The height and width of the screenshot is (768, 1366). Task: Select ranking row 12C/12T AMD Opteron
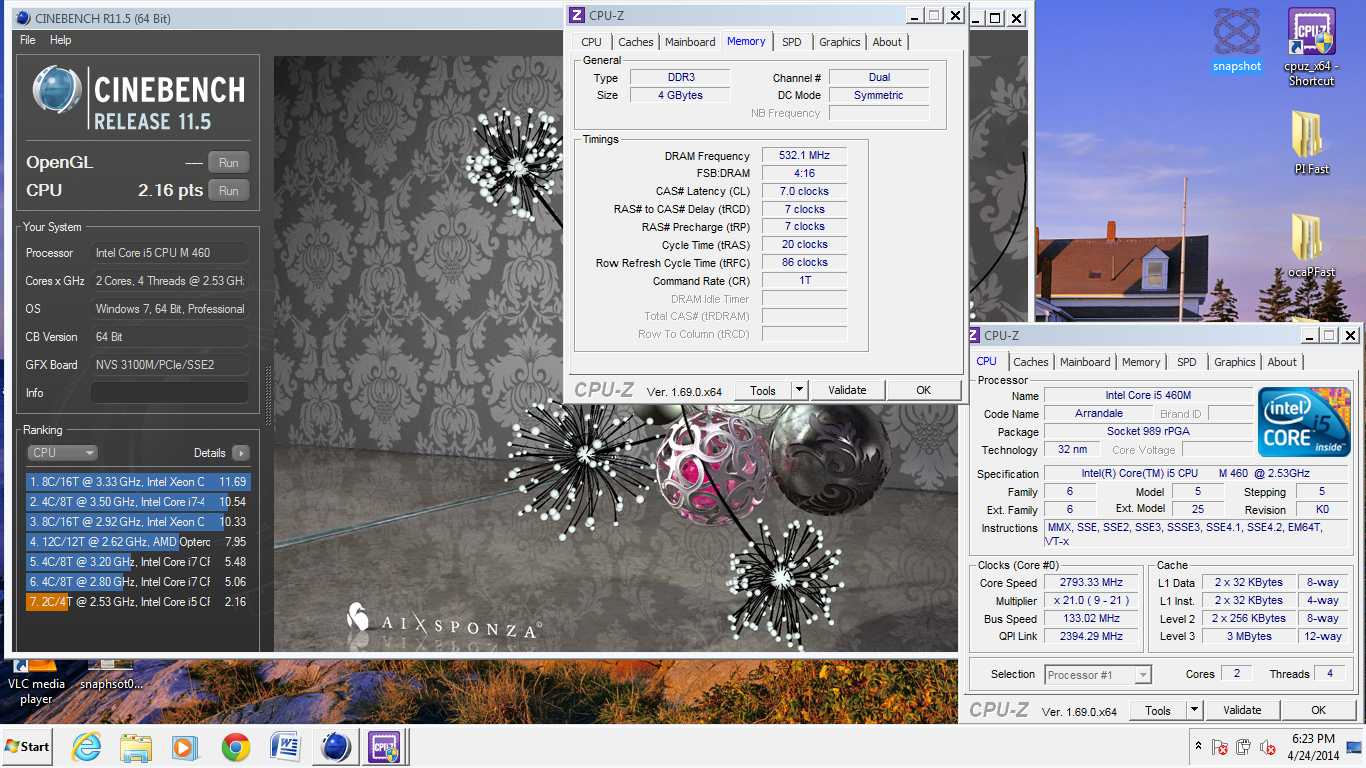coord(138,542)
